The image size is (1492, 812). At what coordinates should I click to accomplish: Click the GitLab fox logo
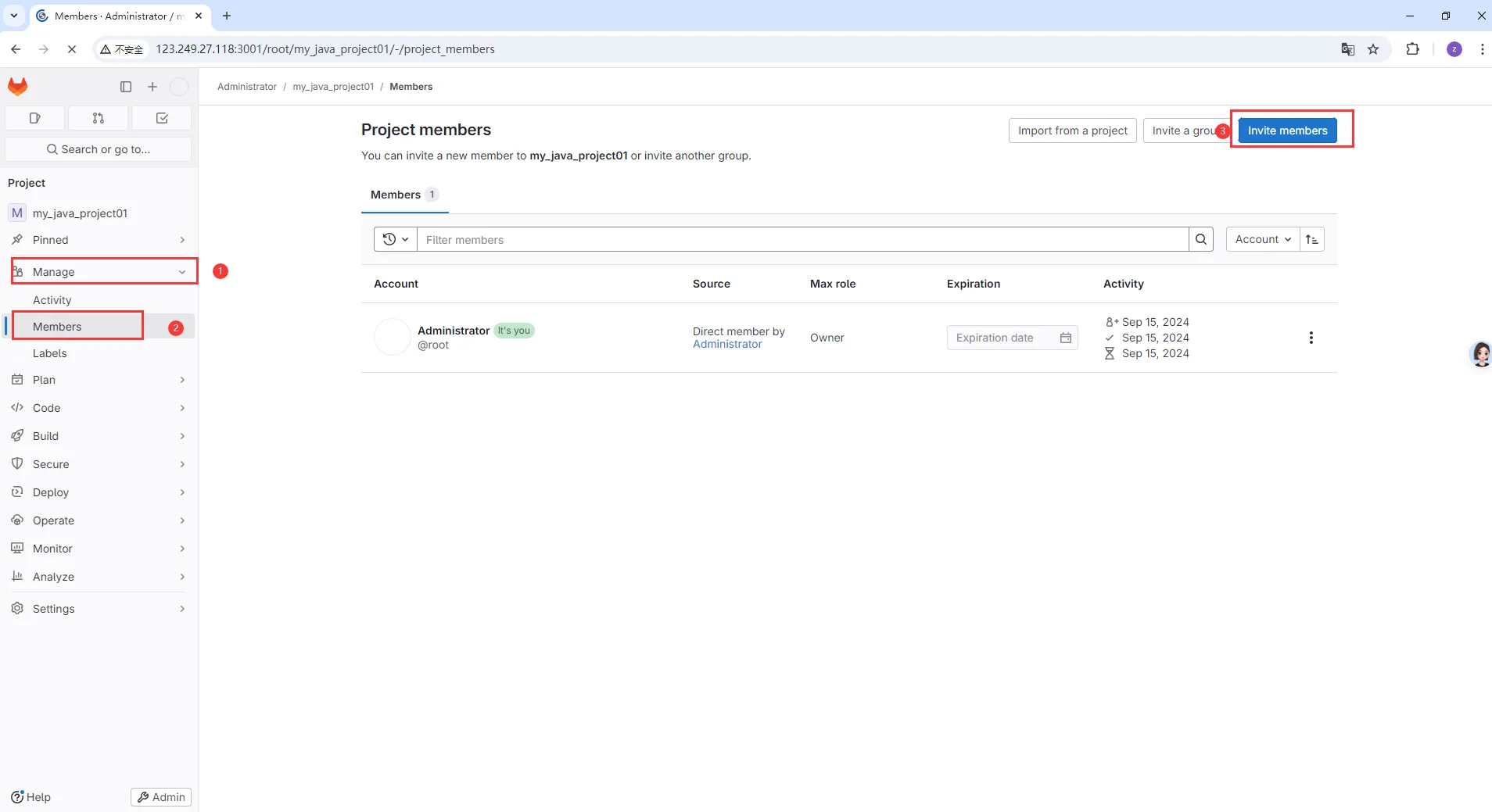(17, 86)
